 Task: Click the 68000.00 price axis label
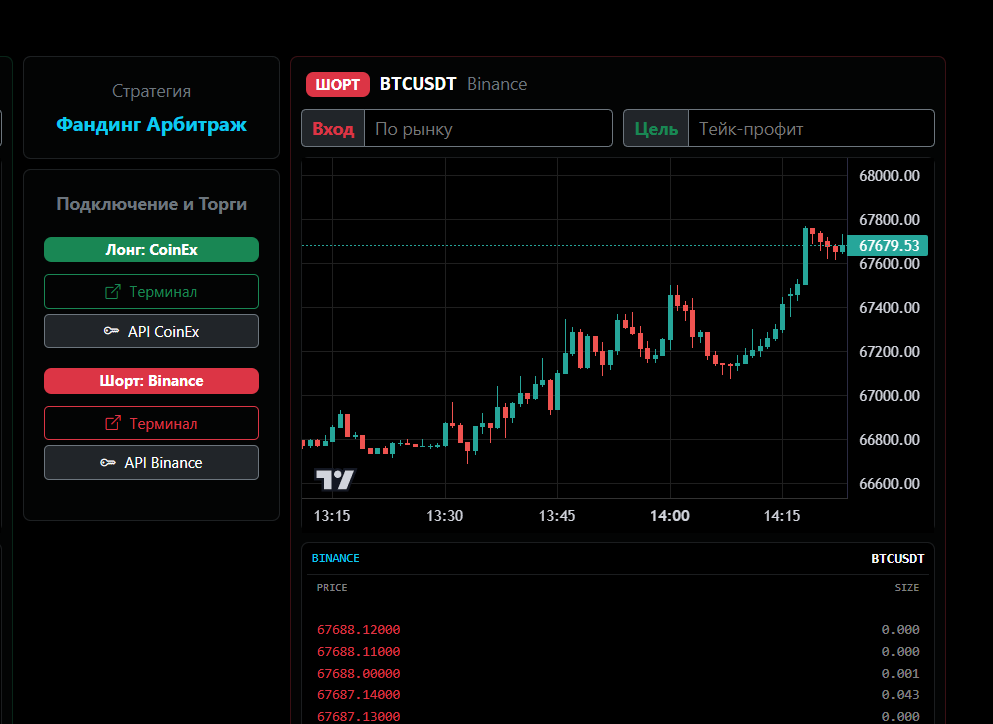click(x=889, y=175)
